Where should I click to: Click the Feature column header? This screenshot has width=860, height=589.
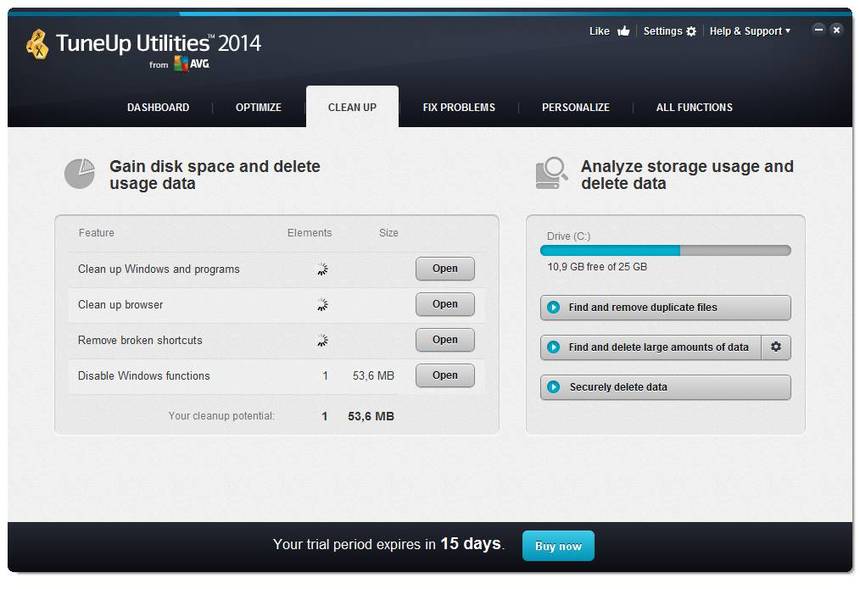(97, 233)
